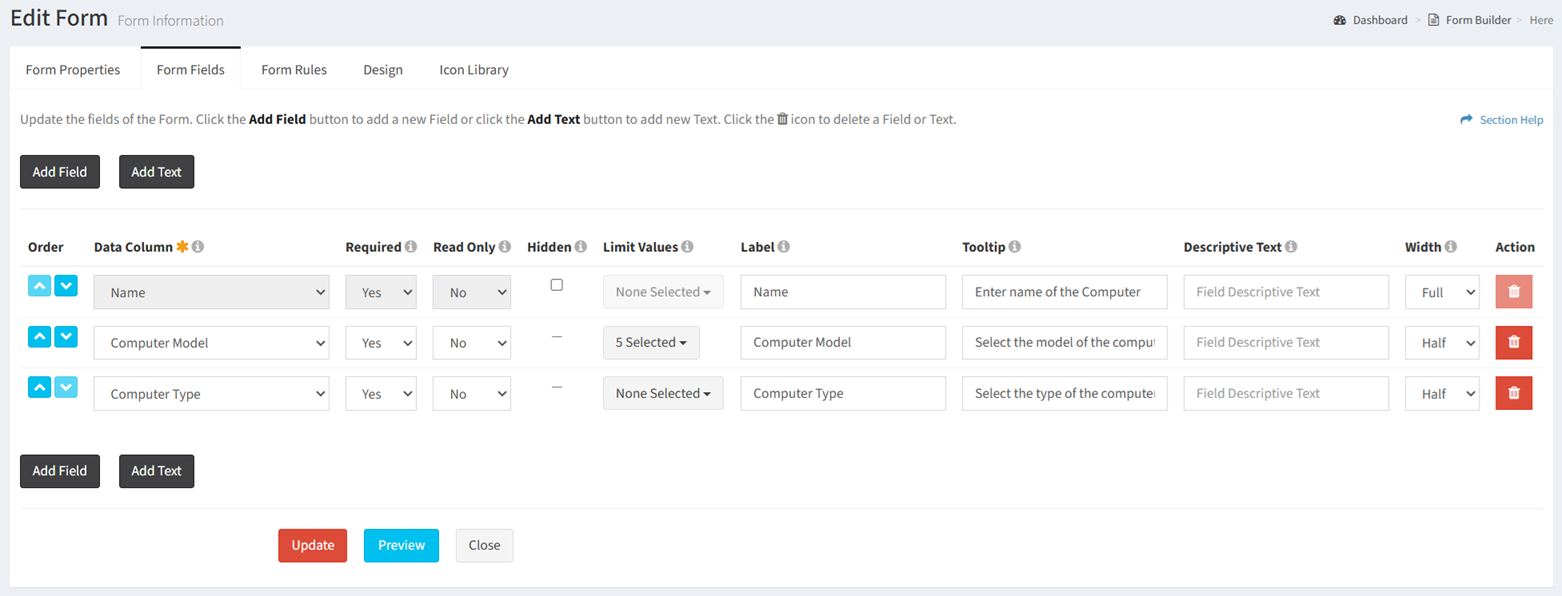Click the Preview button

(x=401, y=545)
